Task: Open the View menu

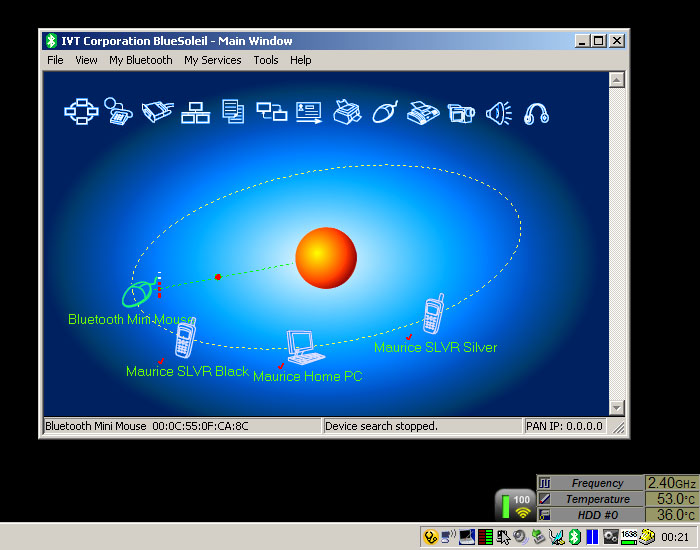Action: pyautogui.click(x=86, y=60)
